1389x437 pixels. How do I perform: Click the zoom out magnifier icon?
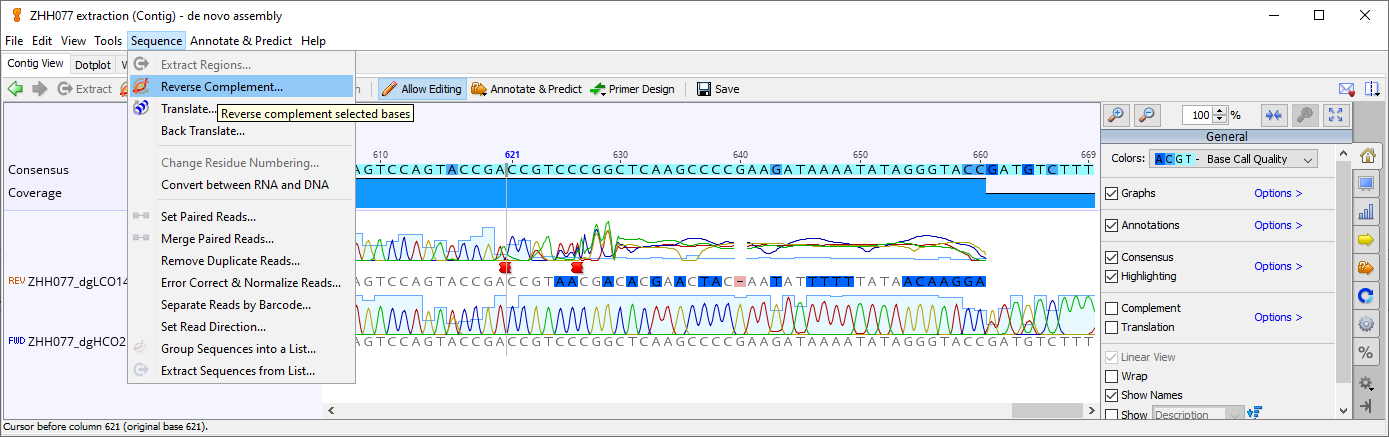tap(1148, 115)
